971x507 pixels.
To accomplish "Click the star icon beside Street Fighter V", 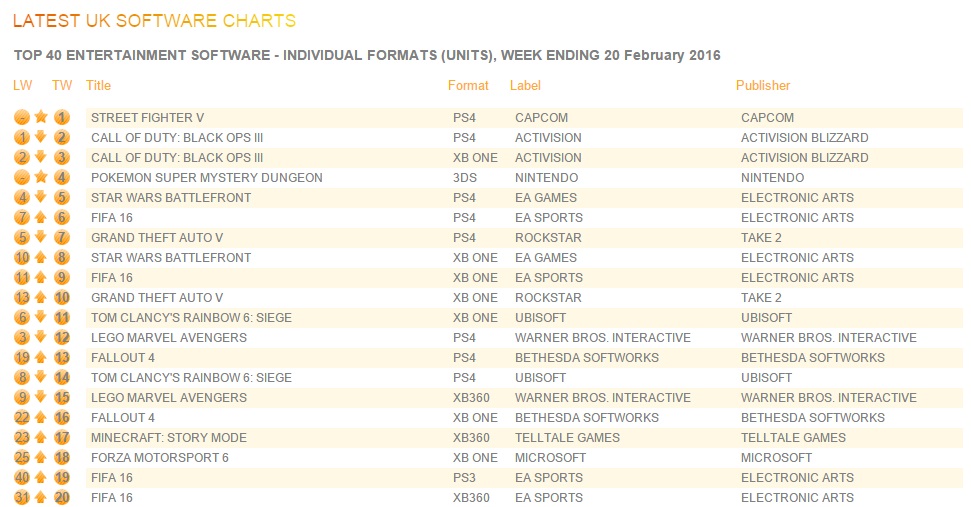I will pos(41,117).
